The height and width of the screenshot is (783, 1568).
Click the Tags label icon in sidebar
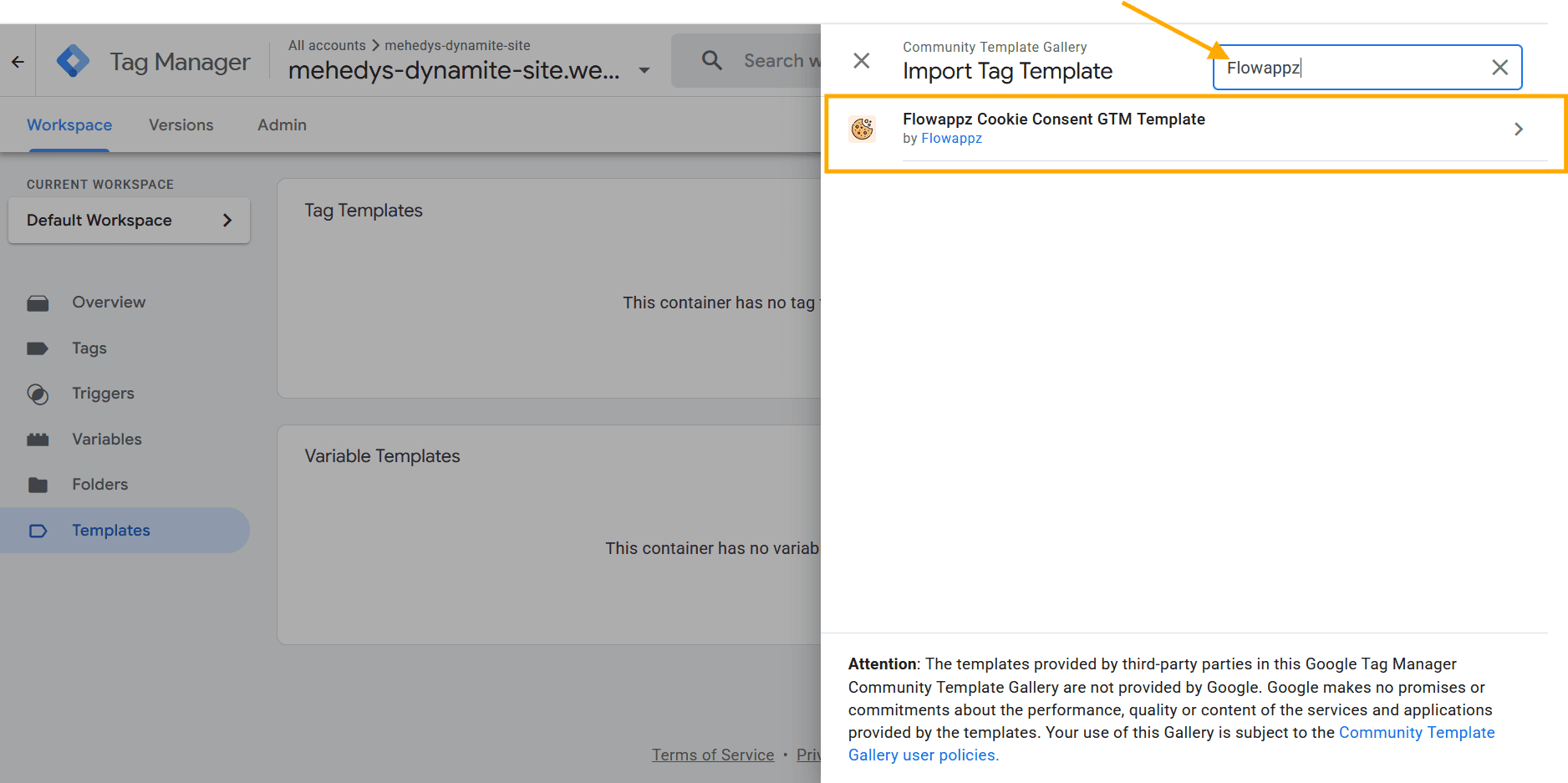tap(38, 348)
